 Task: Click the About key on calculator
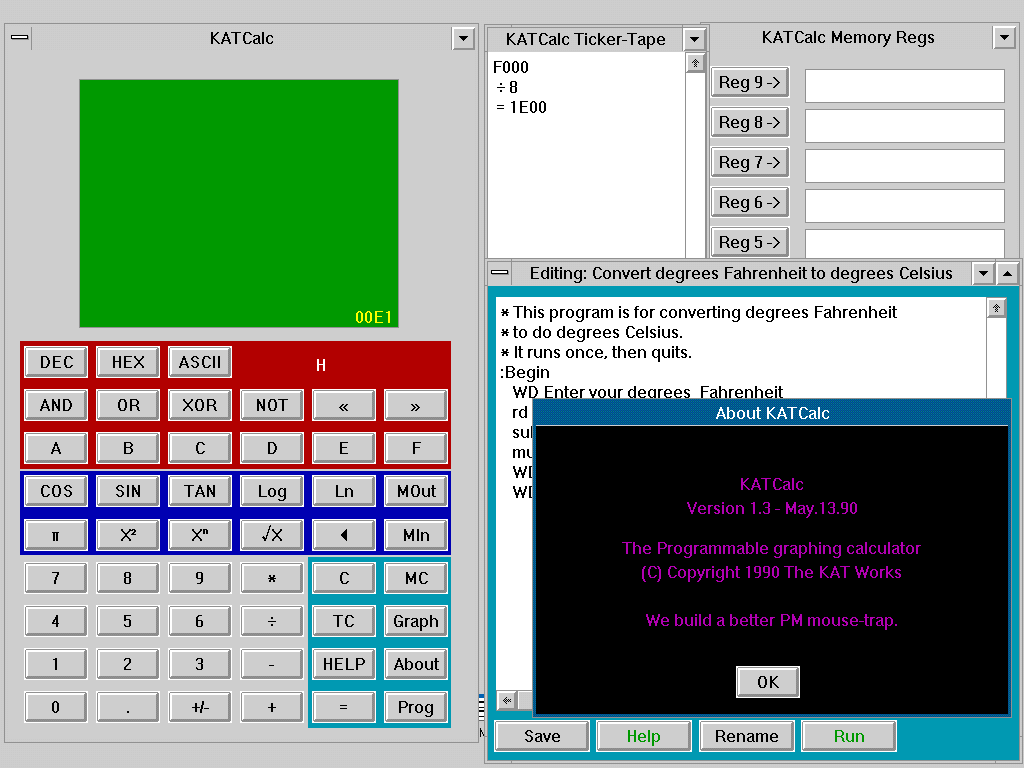pos(416,665)
